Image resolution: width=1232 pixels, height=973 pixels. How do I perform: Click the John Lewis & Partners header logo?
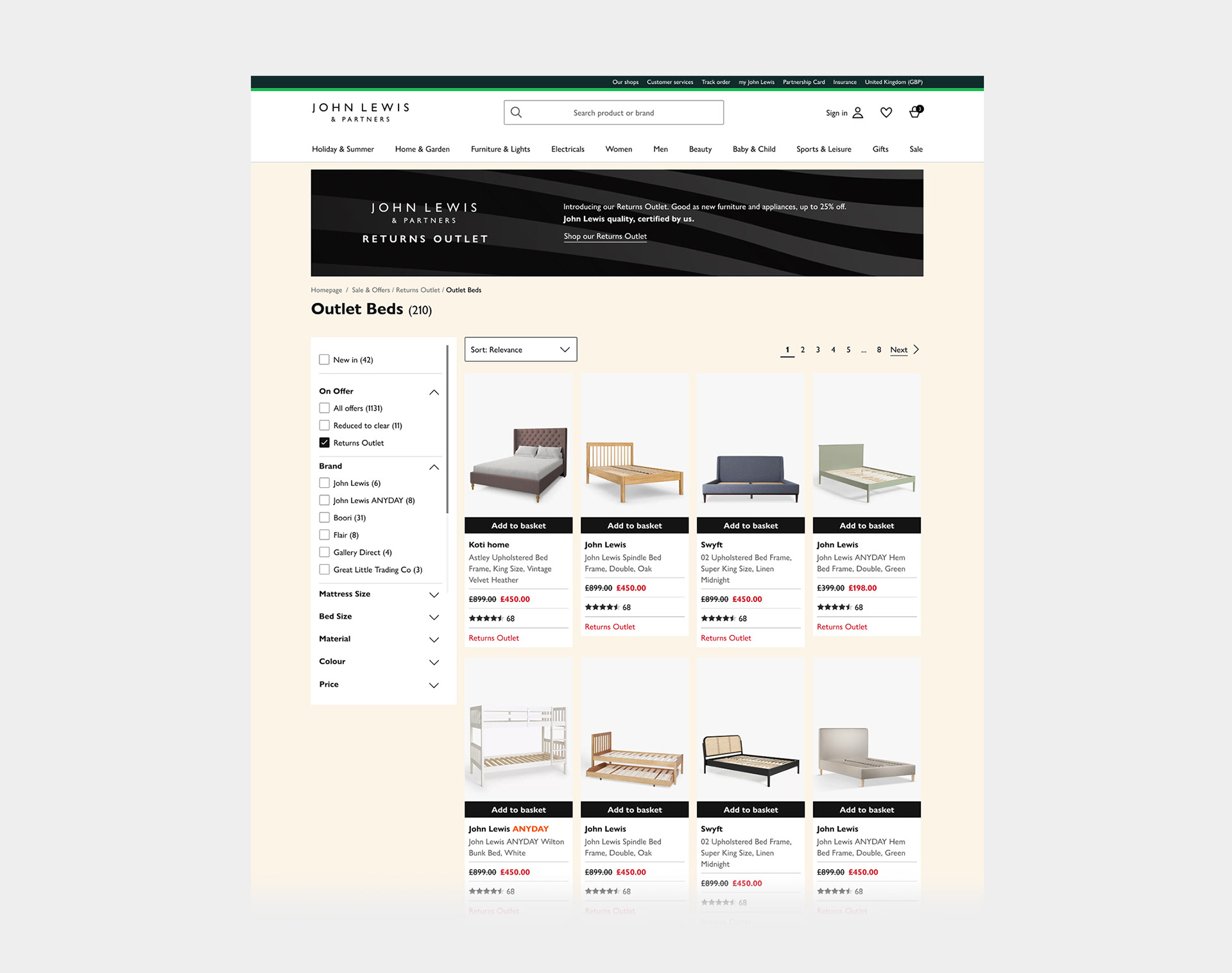point(361,112)
